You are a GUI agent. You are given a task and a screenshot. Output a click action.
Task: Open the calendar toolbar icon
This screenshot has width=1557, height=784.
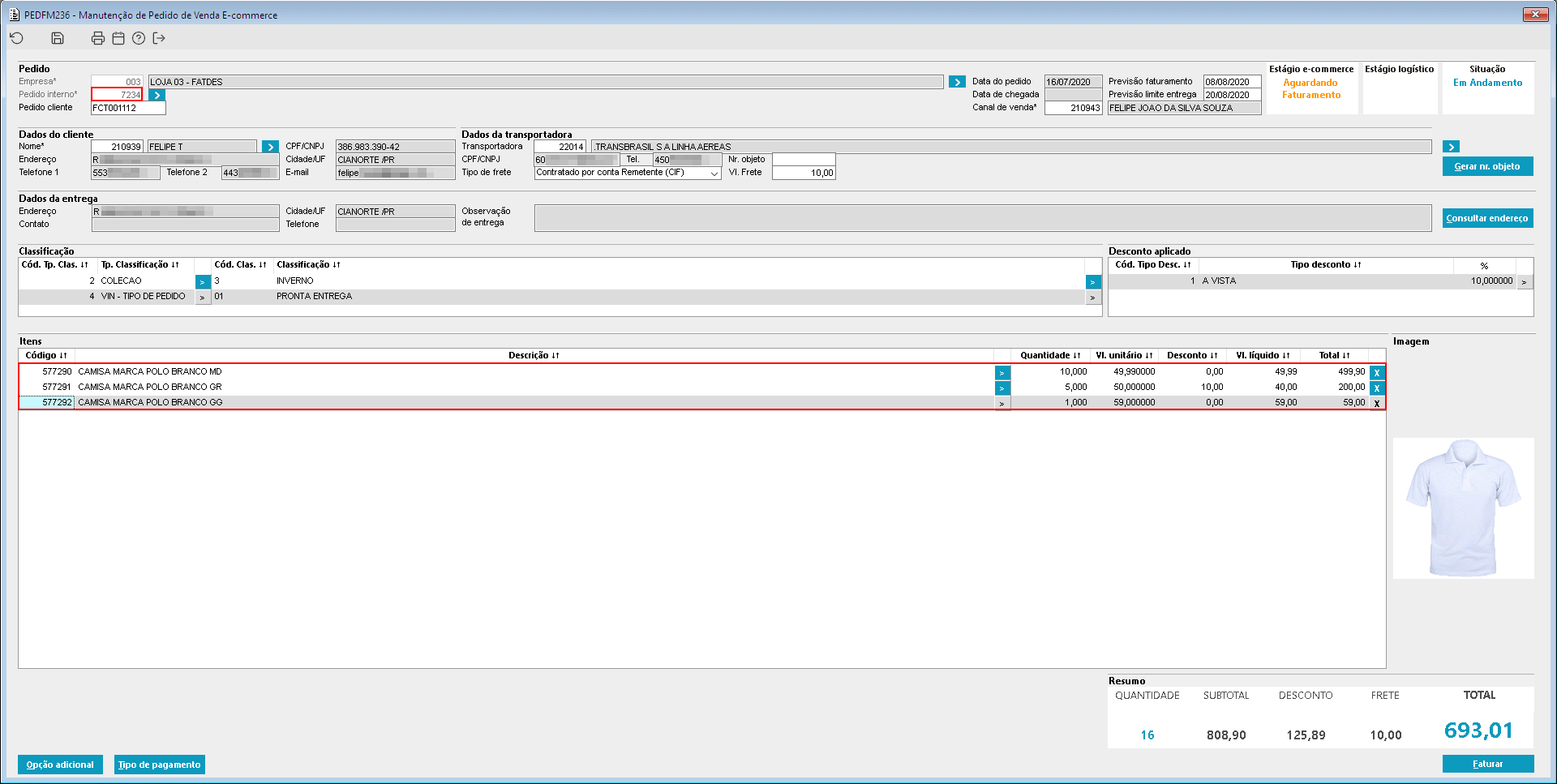[118, 38]
